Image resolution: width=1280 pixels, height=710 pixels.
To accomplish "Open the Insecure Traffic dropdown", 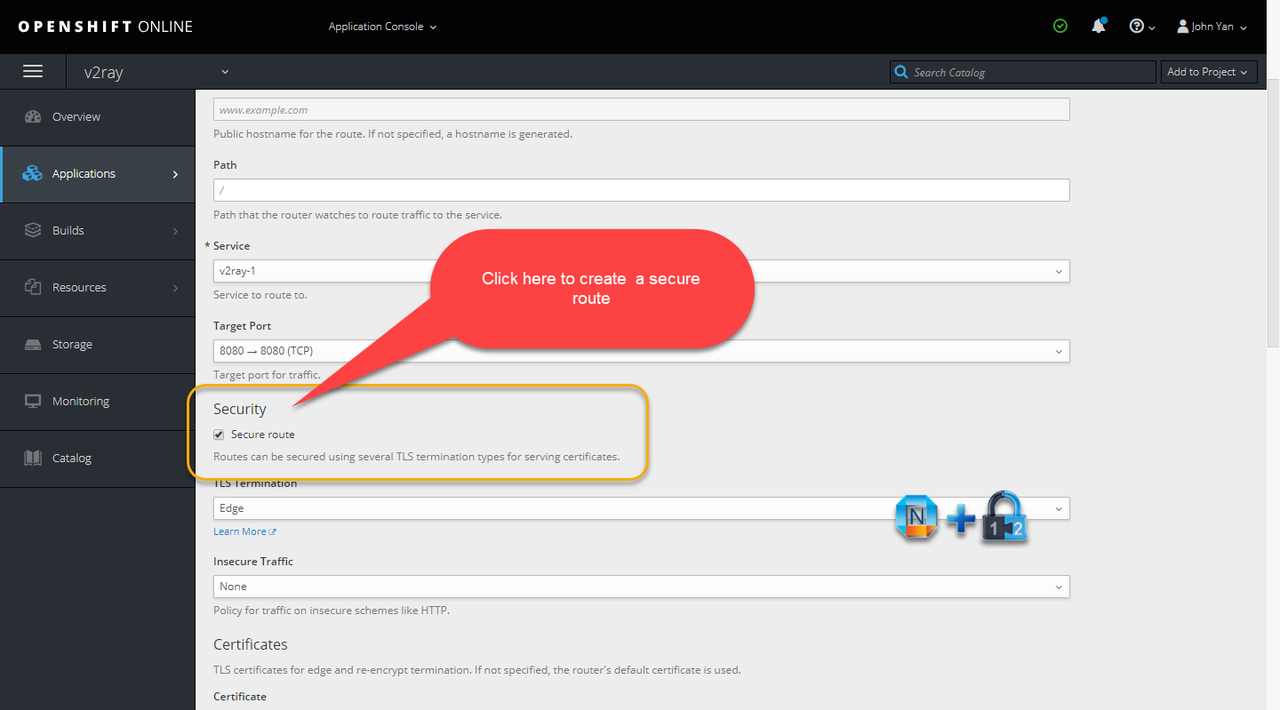I will pyautogui.click(x=641, y=587).
